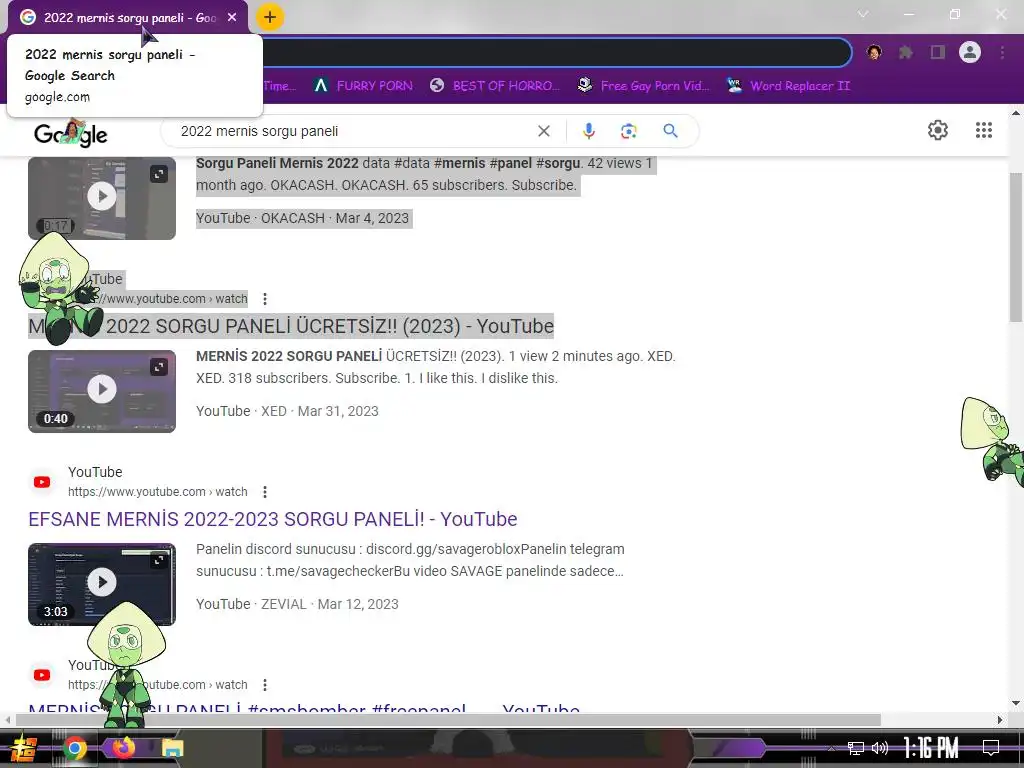1024x768 pixels.
Task: Play the XED 0:40 video thumbnail
Action: tap(102, 391)
